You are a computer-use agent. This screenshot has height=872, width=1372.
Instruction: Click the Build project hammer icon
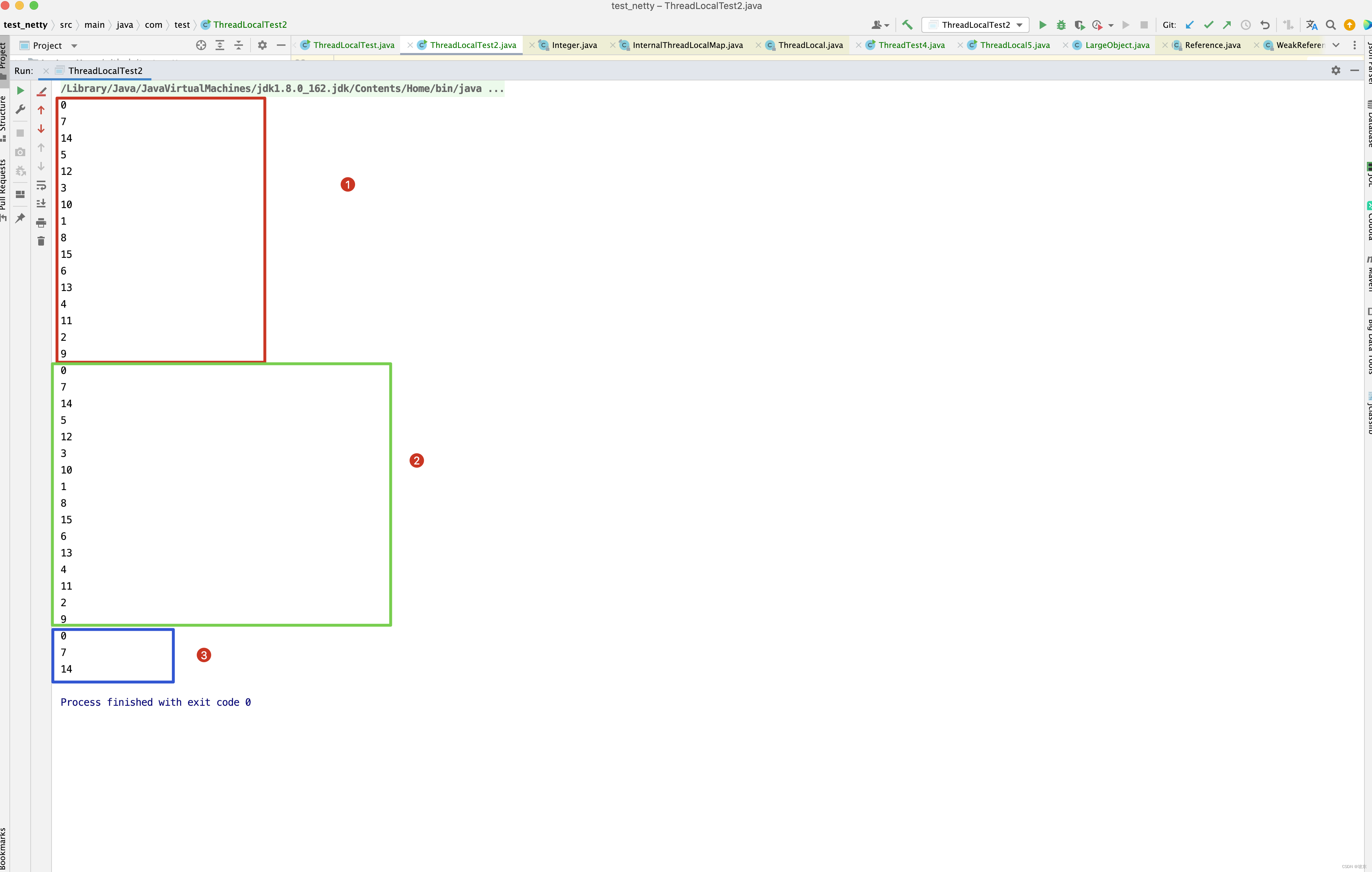click(x=907, y=25)
